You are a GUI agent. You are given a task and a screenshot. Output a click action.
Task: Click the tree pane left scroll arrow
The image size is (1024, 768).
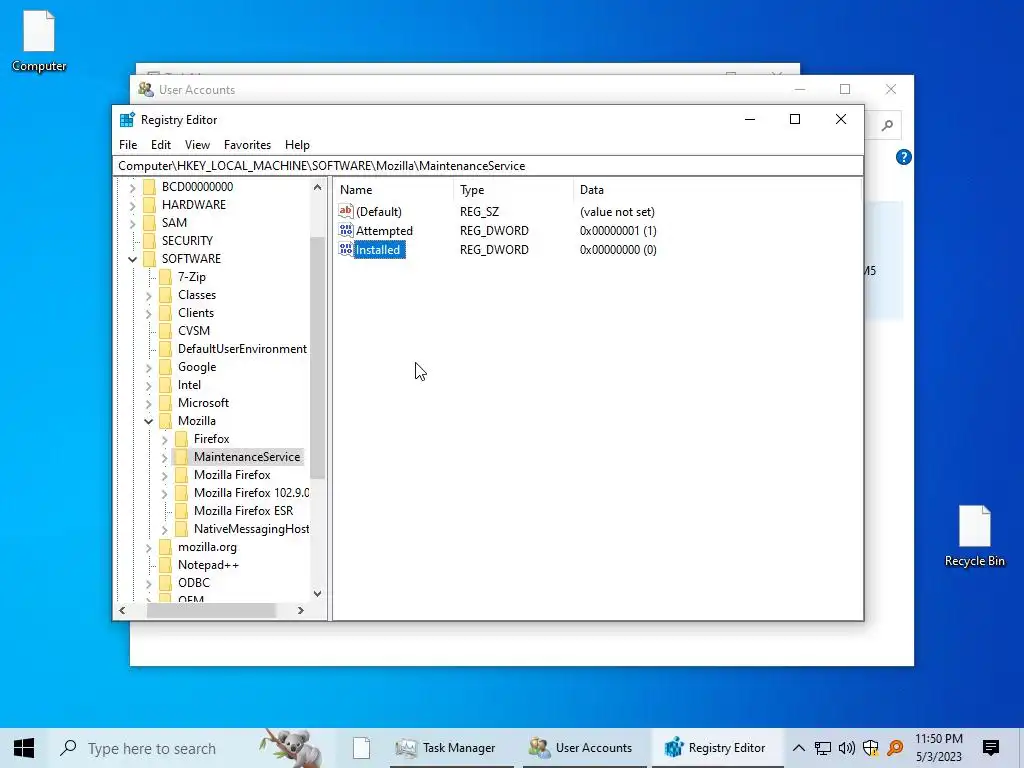click(x=122, y=611)
